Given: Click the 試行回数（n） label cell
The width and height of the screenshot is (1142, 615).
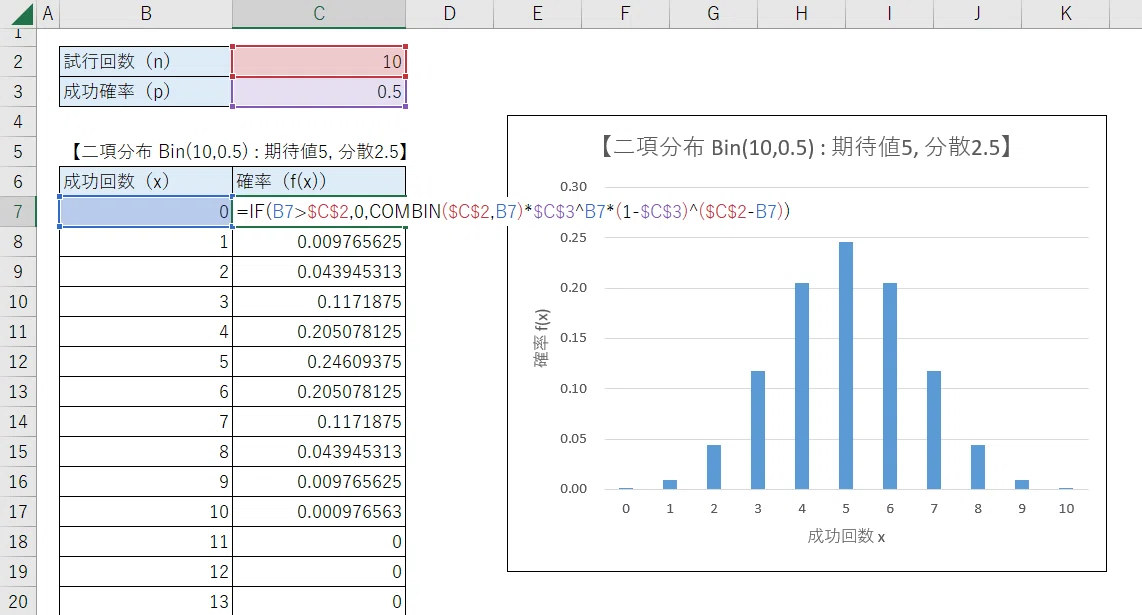Looking at the screenshot, I should pyautogui.click(x=146, y=62).
